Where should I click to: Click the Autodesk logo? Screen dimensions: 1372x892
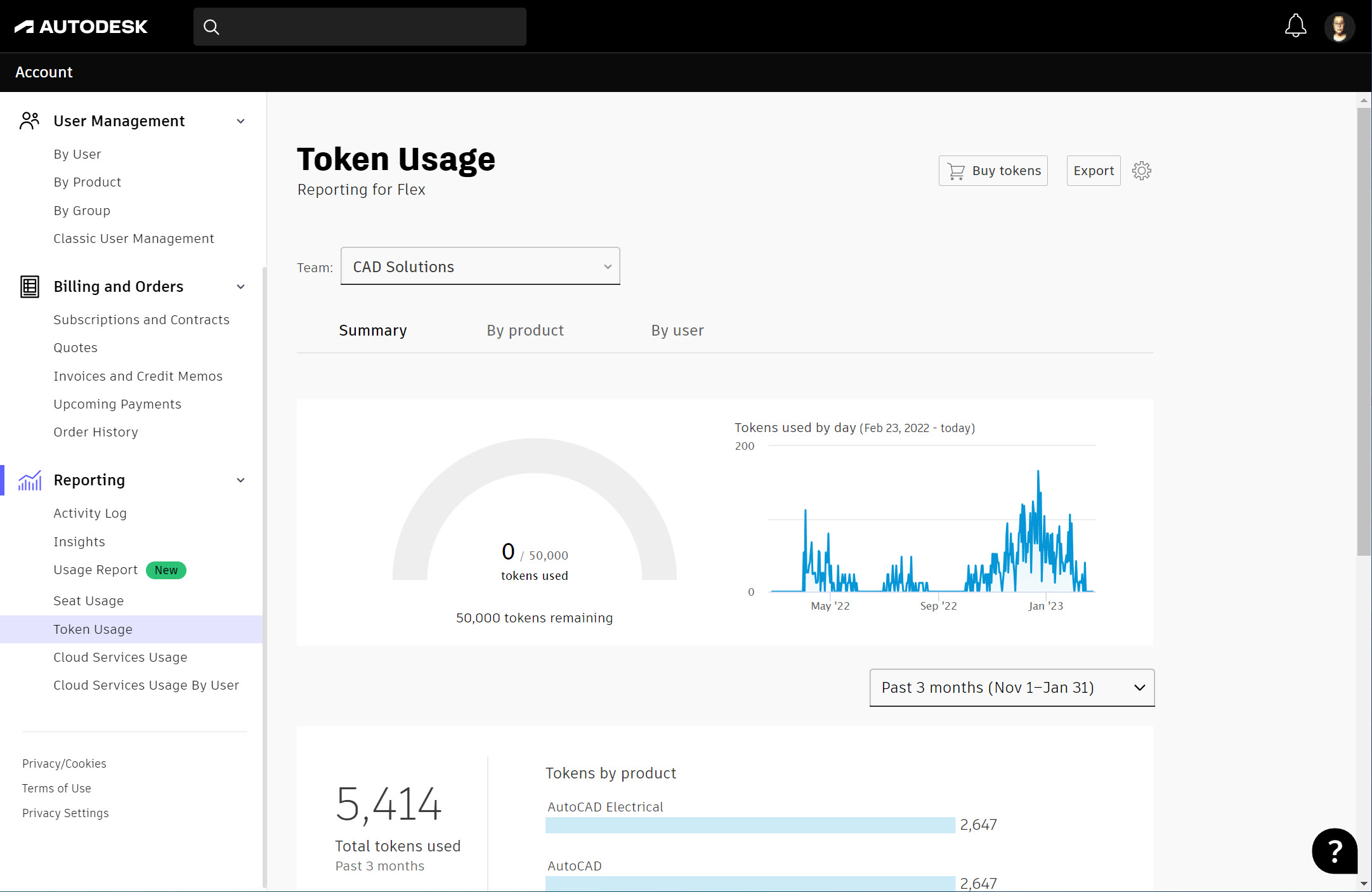coord(81,27)
